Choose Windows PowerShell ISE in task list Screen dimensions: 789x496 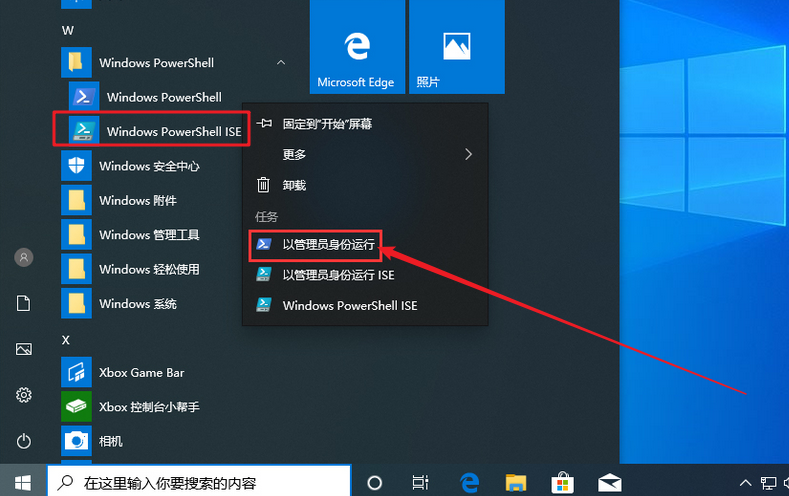click(x=365, y=305)
